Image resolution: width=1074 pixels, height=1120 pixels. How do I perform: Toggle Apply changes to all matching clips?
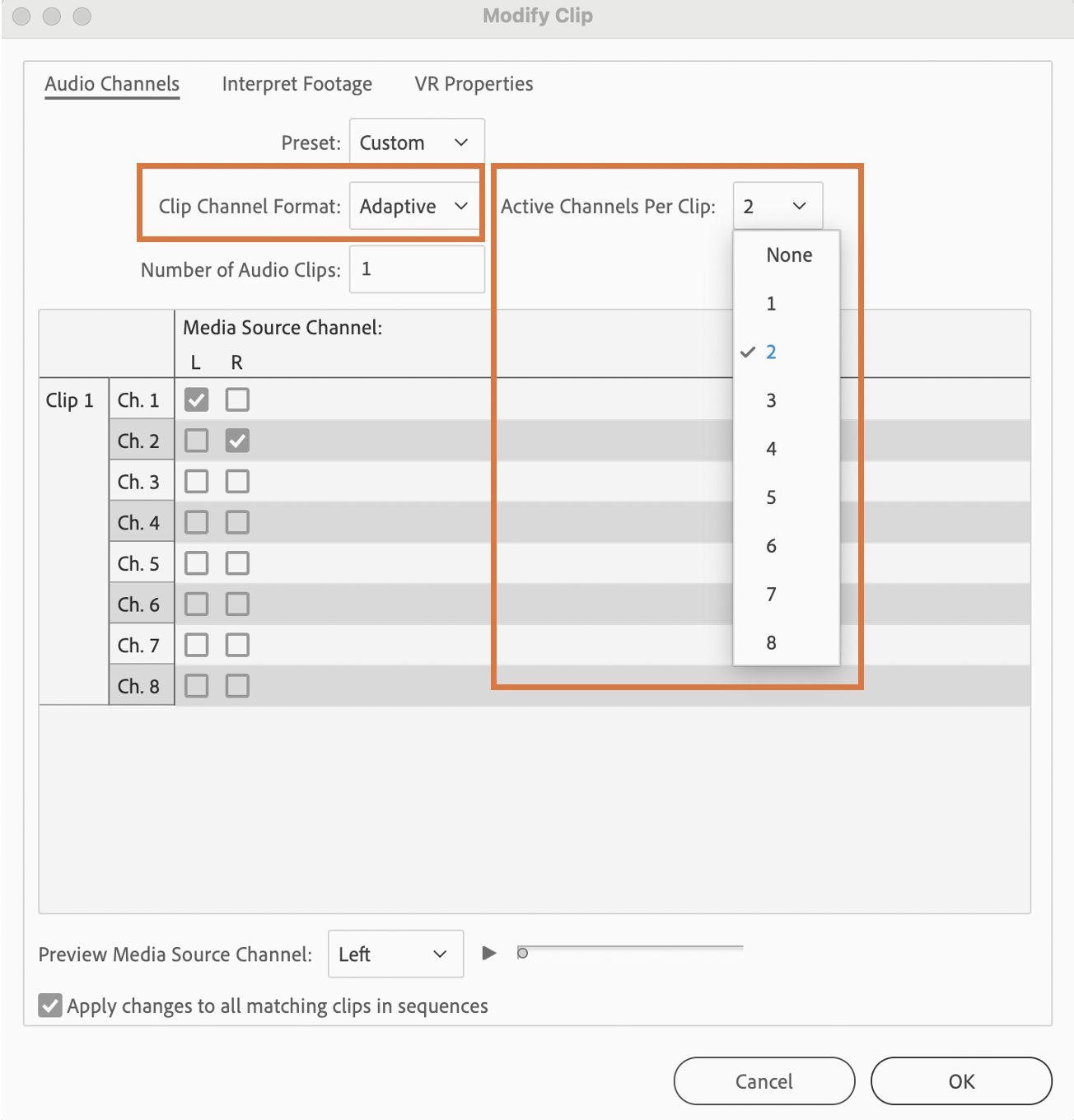[50, 1006]
